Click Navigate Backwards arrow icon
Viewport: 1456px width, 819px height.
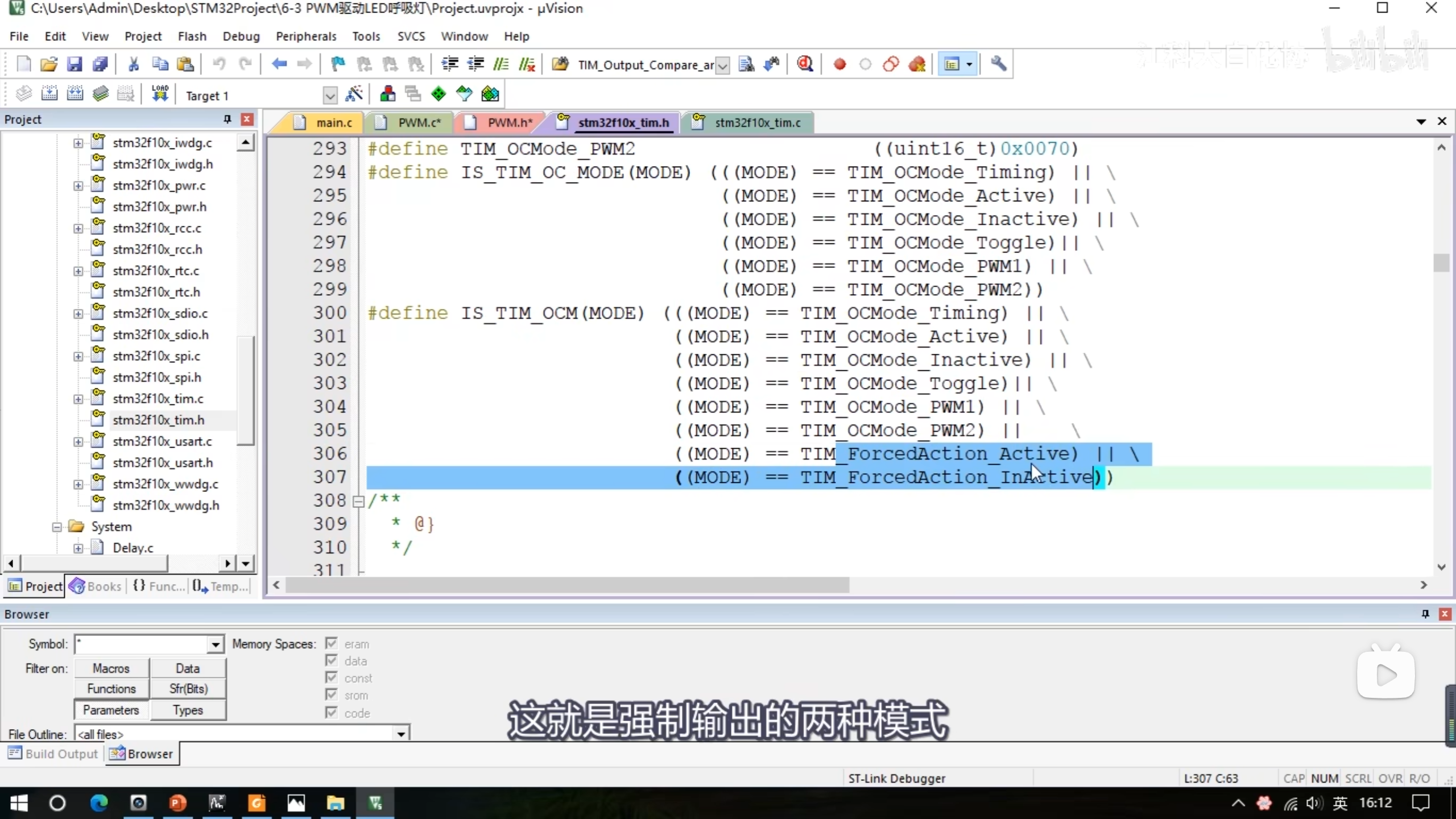click(279, 64)
